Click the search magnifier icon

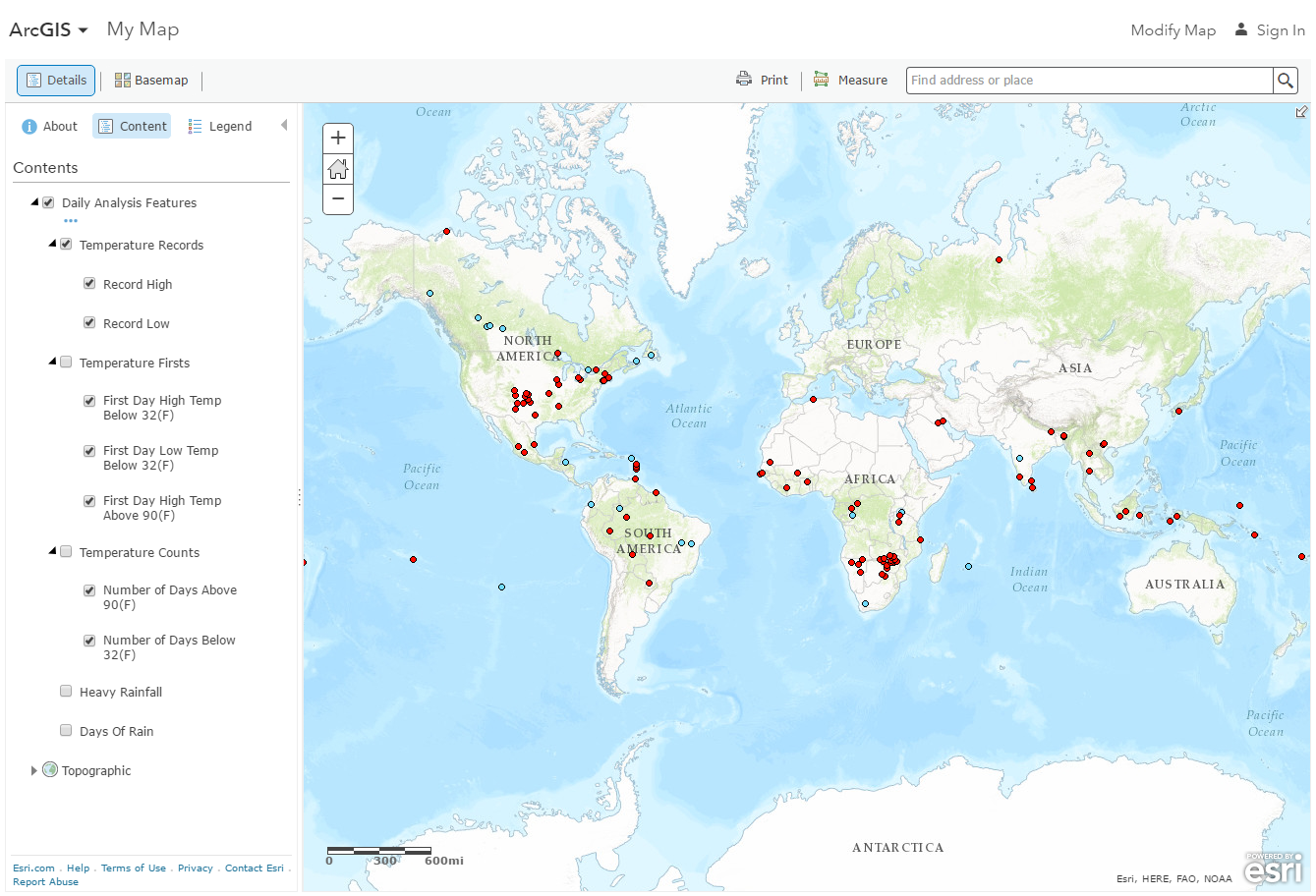(x=1285, y=81)
